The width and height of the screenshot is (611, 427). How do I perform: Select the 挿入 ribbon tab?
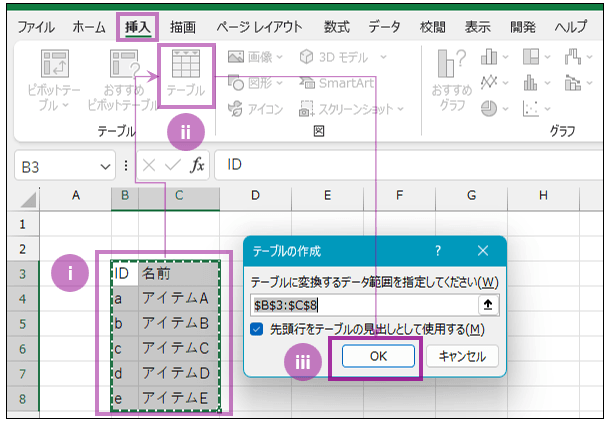tap(137, 27)
